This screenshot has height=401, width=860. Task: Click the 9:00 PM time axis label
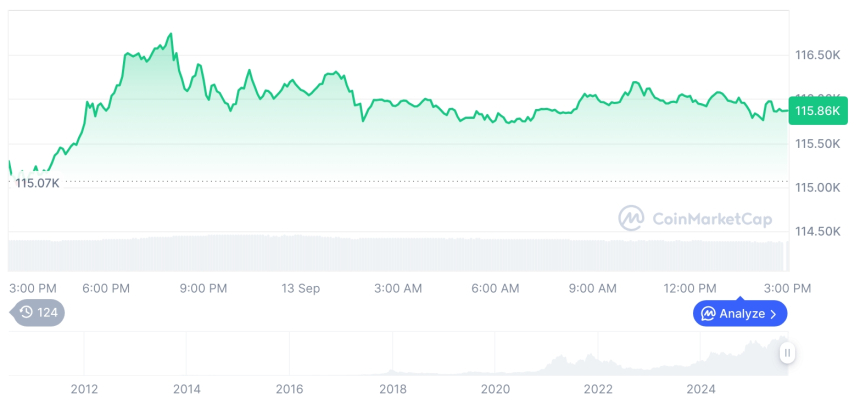[x=204, y=289]
